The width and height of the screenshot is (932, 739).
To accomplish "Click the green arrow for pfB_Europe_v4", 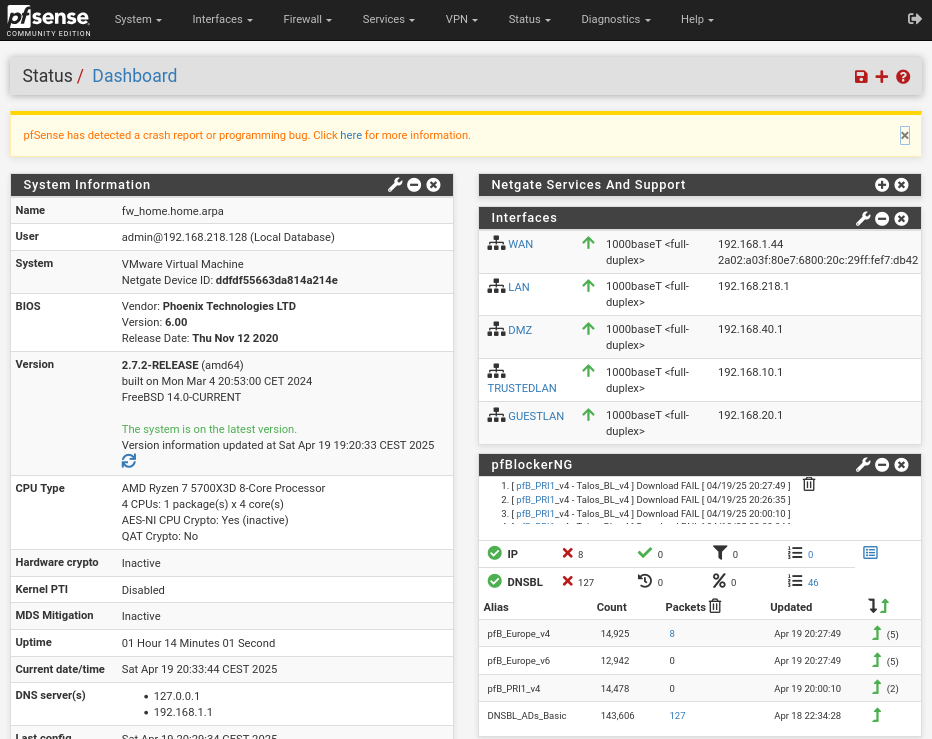I will (x=876, y=633).
